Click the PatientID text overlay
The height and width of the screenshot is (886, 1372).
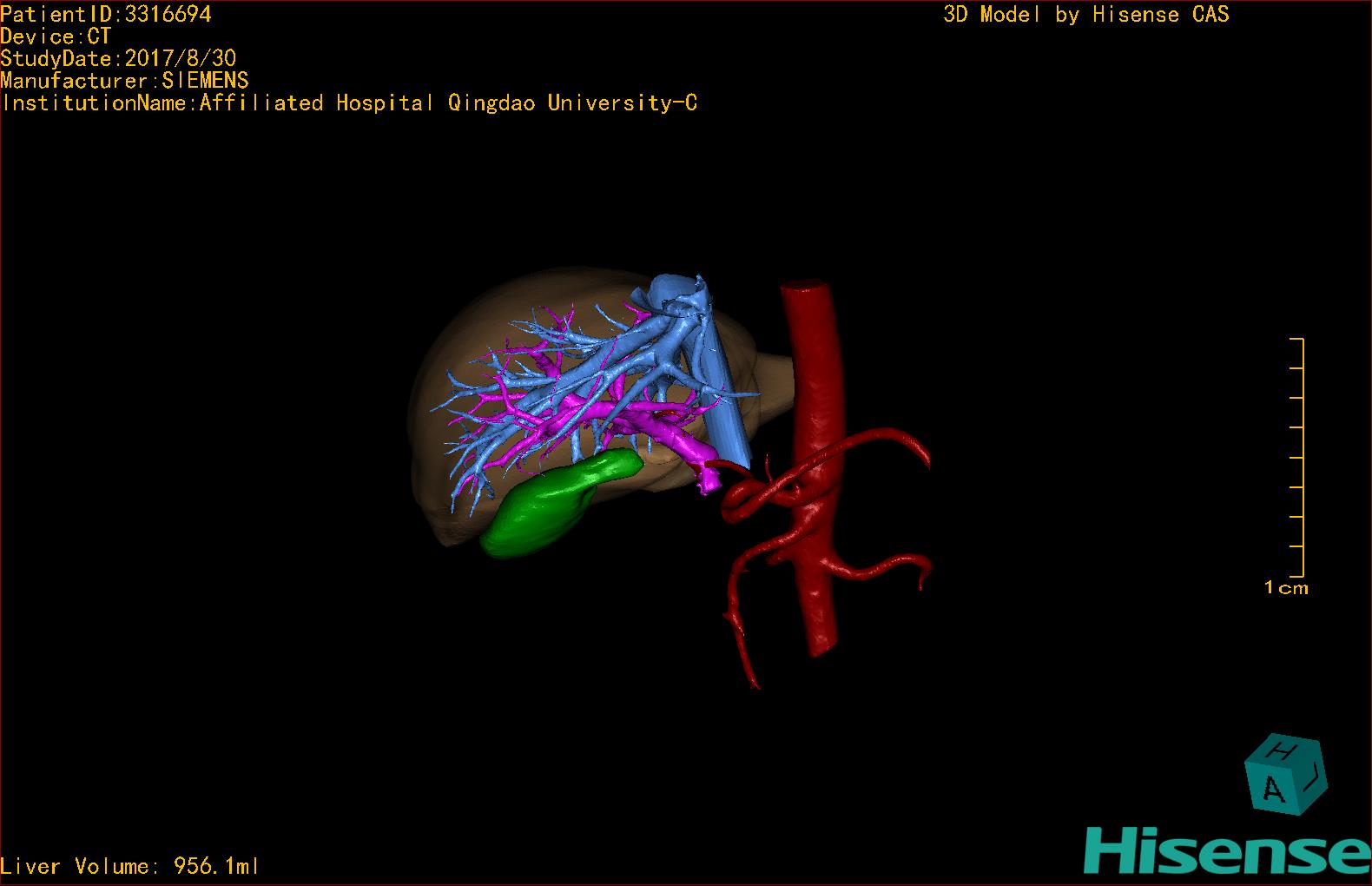coord(106,14)
